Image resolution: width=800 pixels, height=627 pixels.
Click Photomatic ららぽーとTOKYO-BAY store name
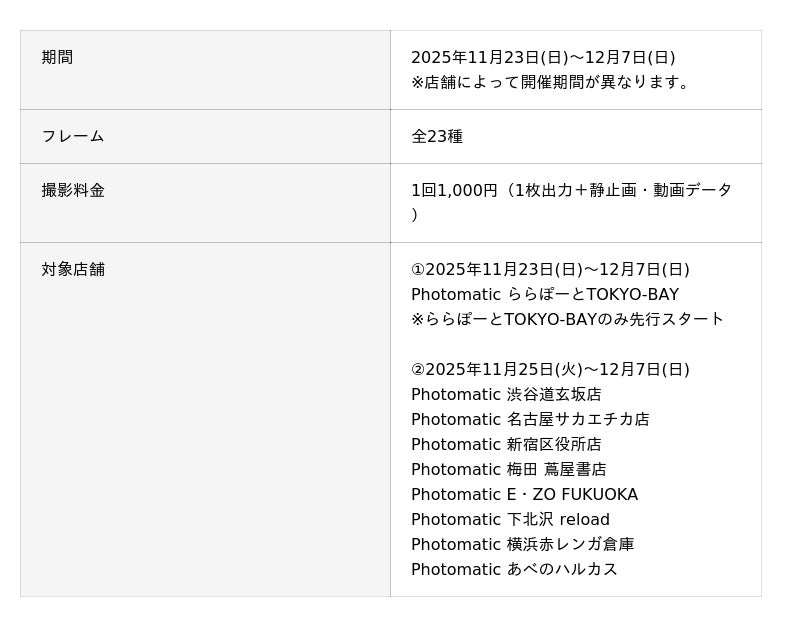tap(545, 295)
